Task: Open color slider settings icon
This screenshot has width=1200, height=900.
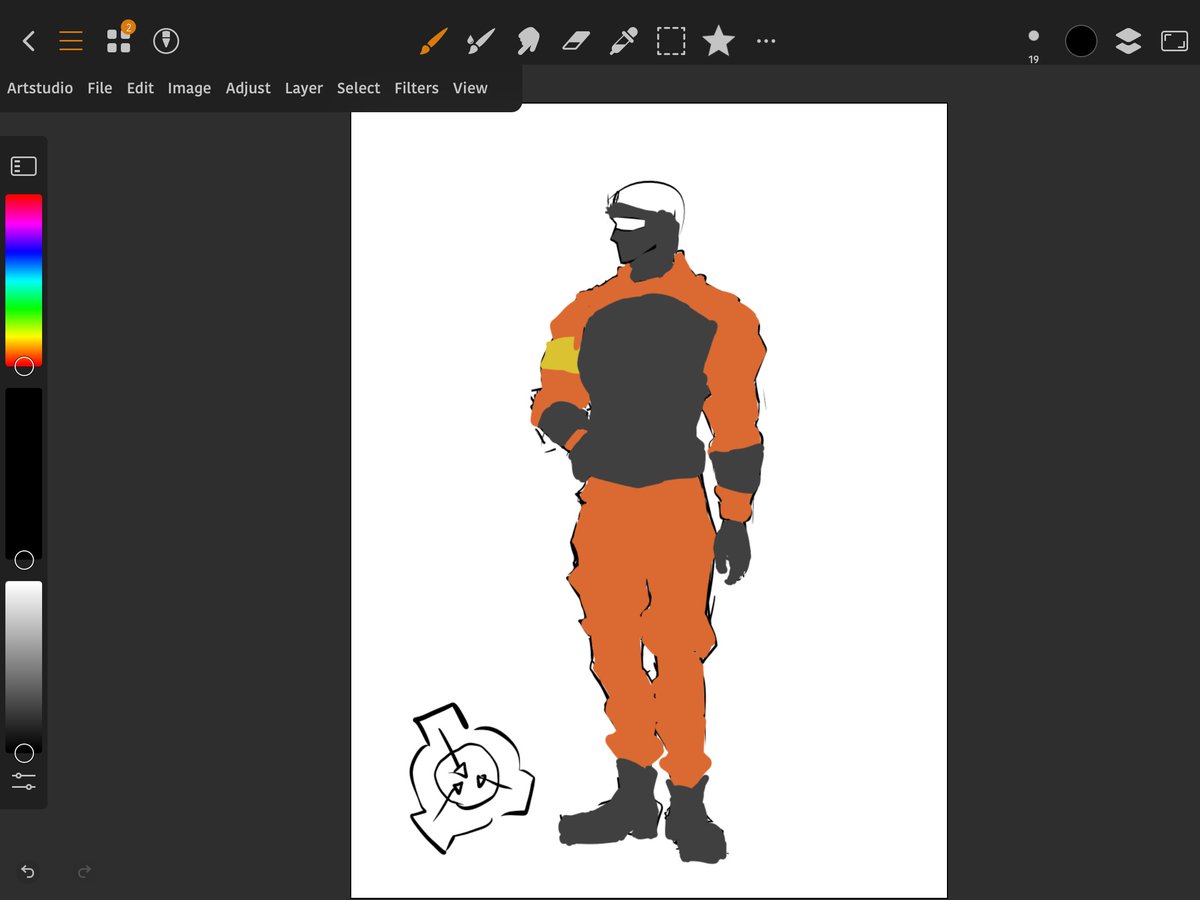Action: click(x=24, y=781)
